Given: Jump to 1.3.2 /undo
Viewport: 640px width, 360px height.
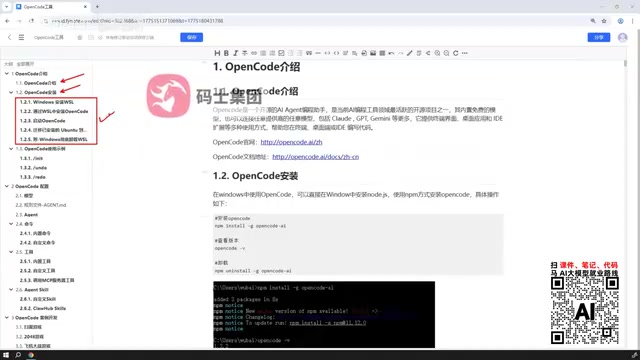Looking at the screenshot, I should (x=33, y=168).
